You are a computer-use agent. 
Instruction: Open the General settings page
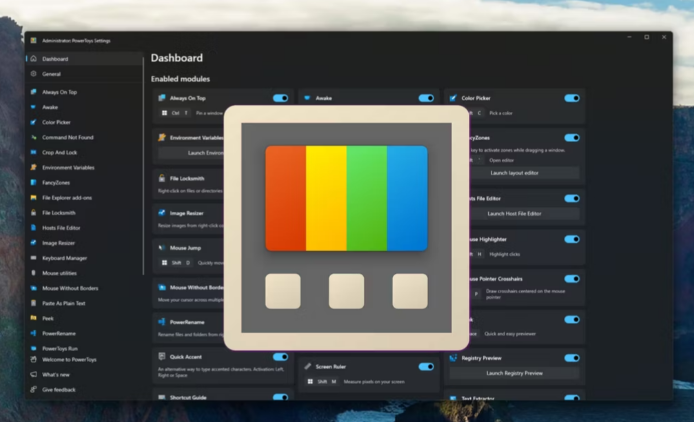pyautogui.click(x=84, y=74)
